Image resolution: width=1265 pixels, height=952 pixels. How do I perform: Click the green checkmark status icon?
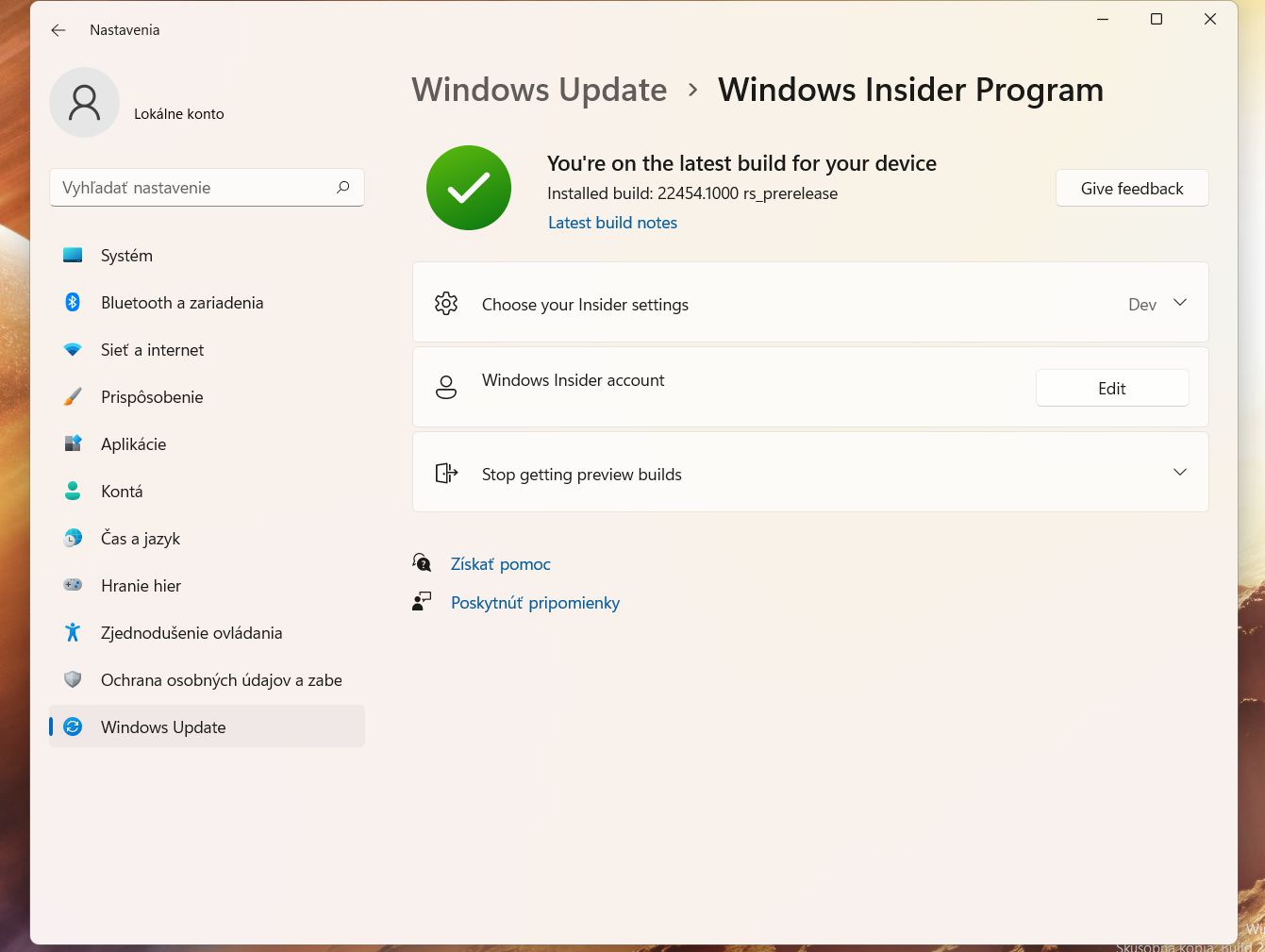tap(469, 188)
